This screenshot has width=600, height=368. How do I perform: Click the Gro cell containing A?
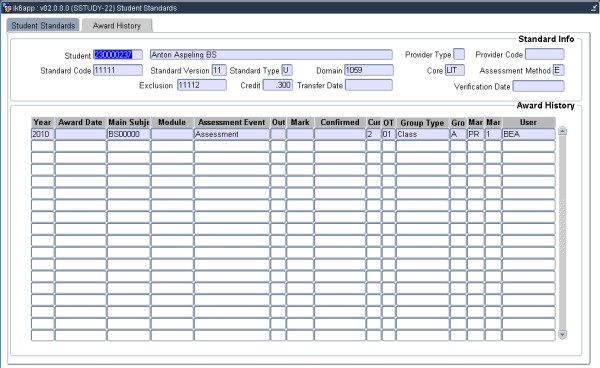(458, 134)
